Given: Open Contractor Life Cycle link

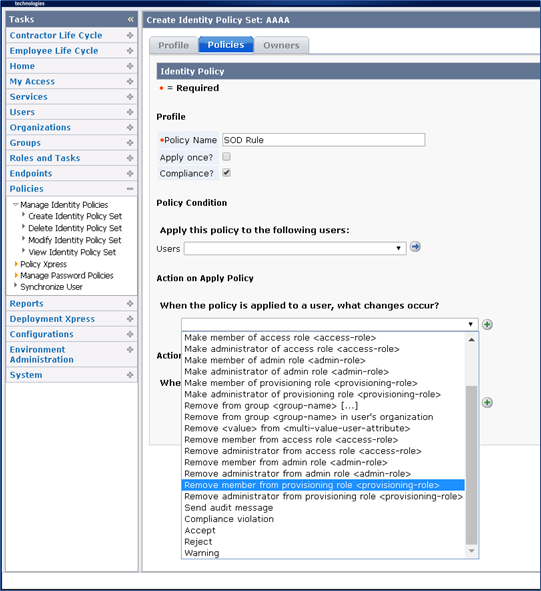Looking at the screenshot, I should pos(56,35).
